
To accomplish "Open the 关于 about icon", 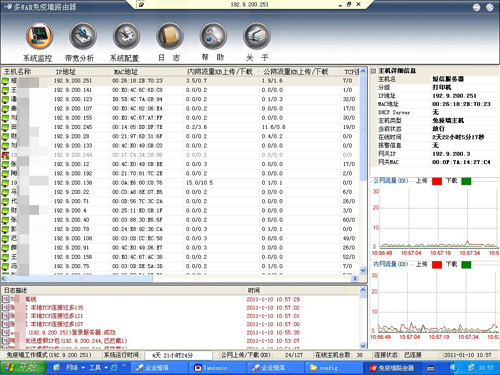I will pos(257,36).
